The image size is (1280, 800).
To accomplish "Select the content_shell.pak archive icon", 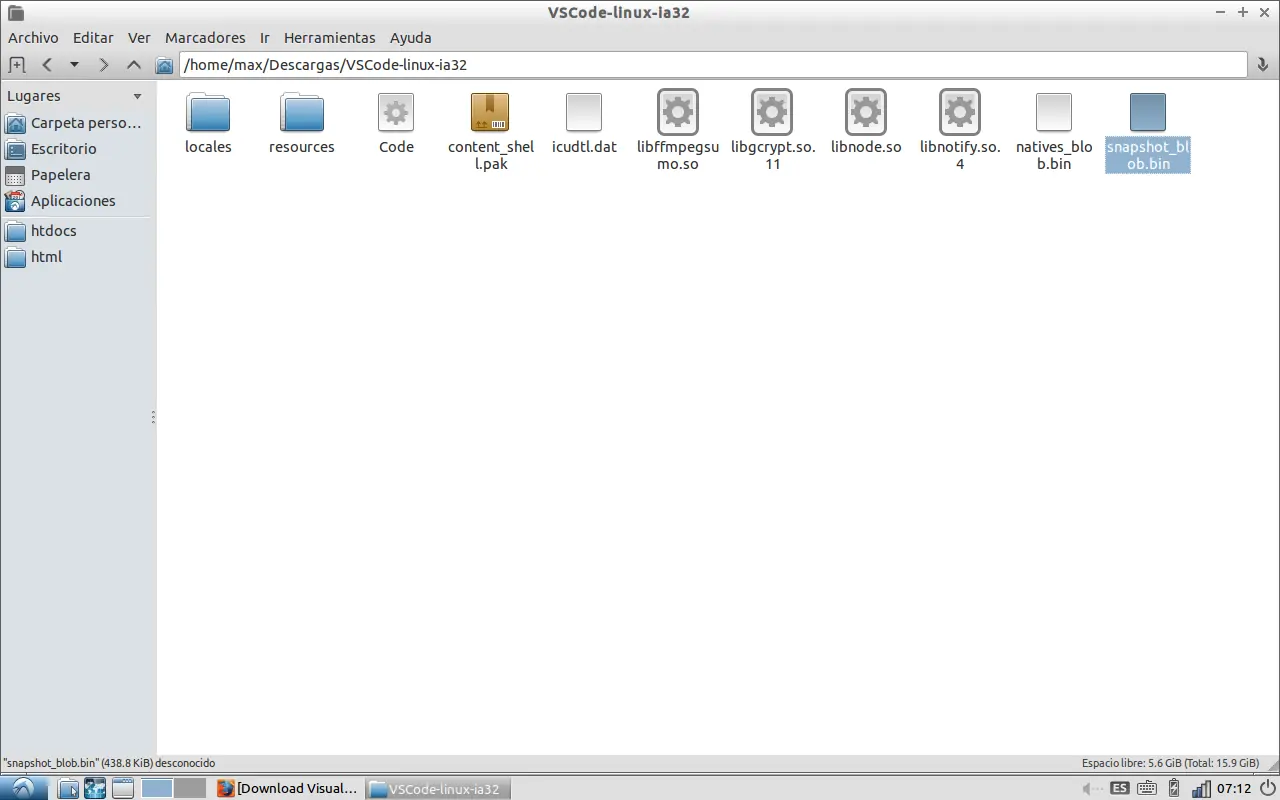I will pyautogui.click(x=490, y=112).
